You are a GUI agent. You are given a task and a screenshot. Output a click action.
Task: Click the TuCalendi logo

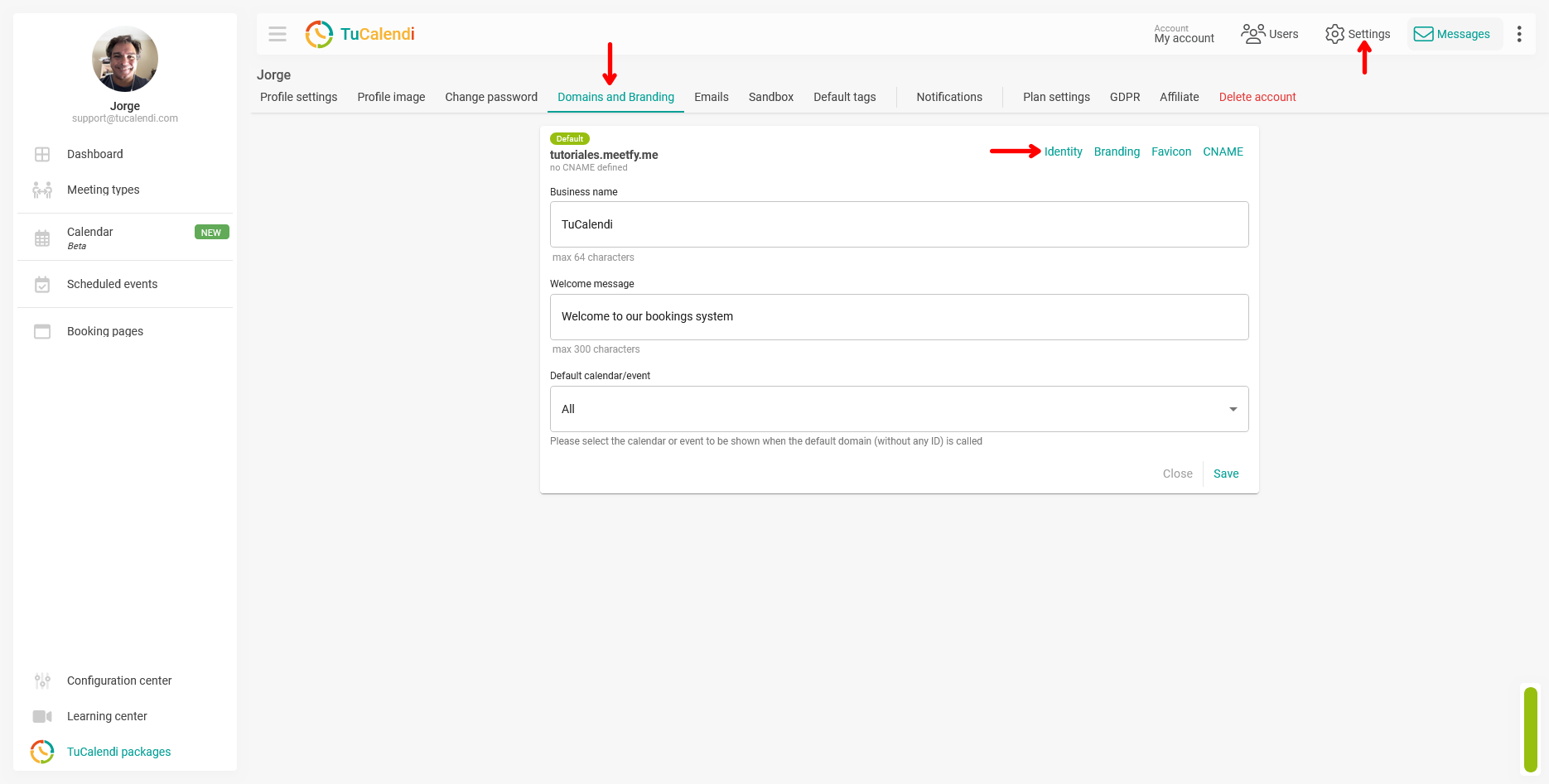click(x=360, y=34)
